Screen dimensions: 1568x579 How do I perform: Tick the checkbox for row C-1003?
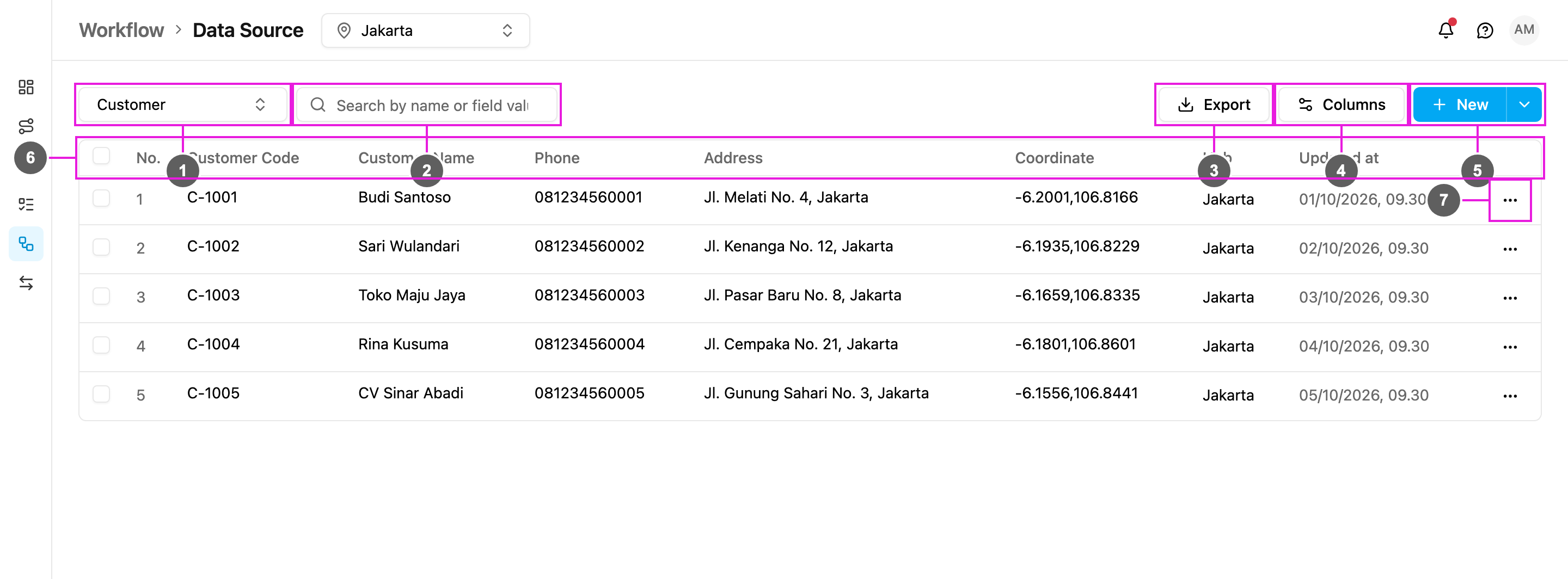click(101, 296)
